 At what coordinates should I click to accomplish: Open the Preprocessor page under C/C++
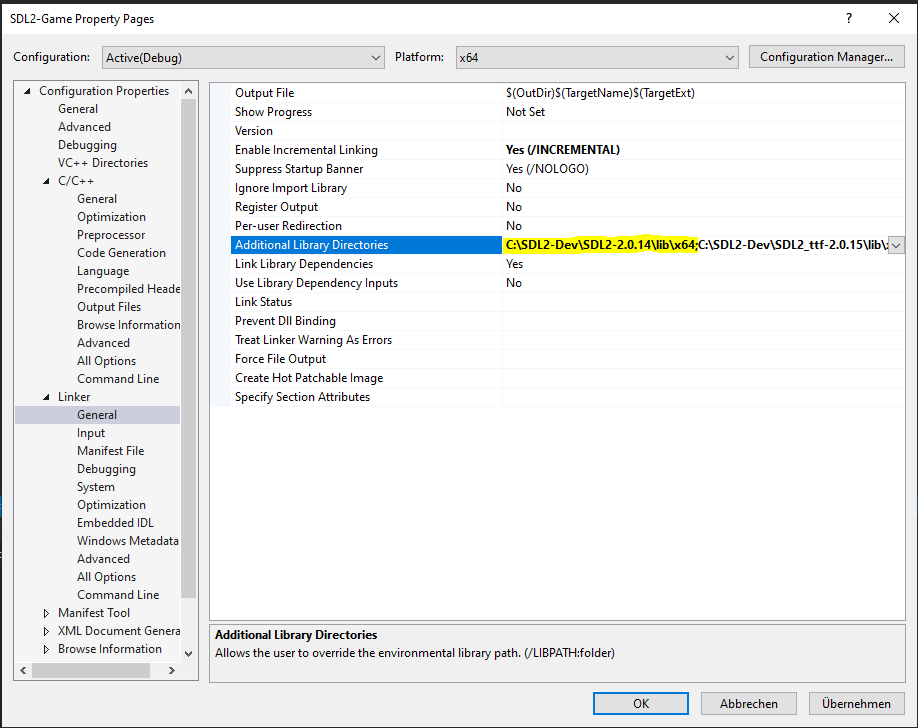(x=111, y=235)
